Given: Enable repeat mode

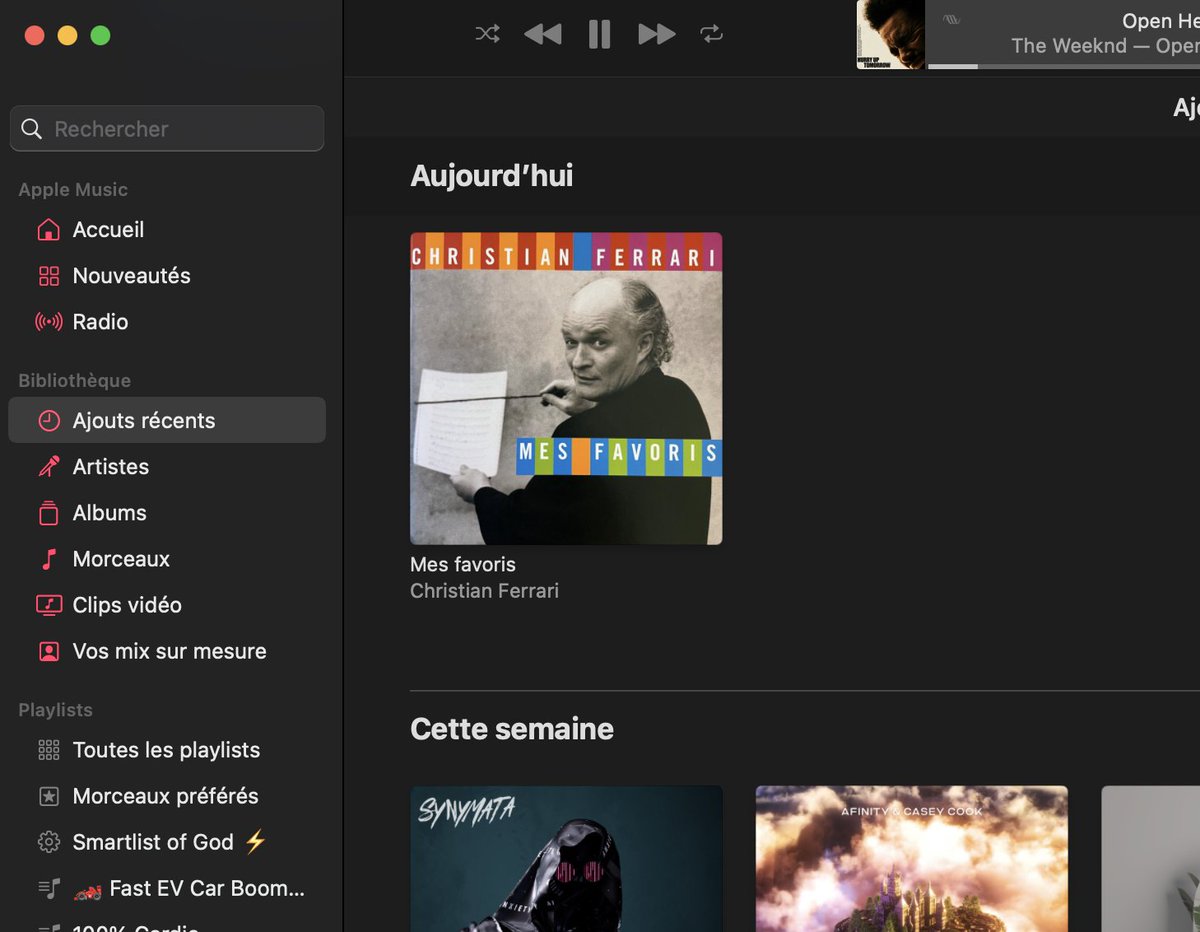Looking at the screenshot, I should click(x=711, y=33).
